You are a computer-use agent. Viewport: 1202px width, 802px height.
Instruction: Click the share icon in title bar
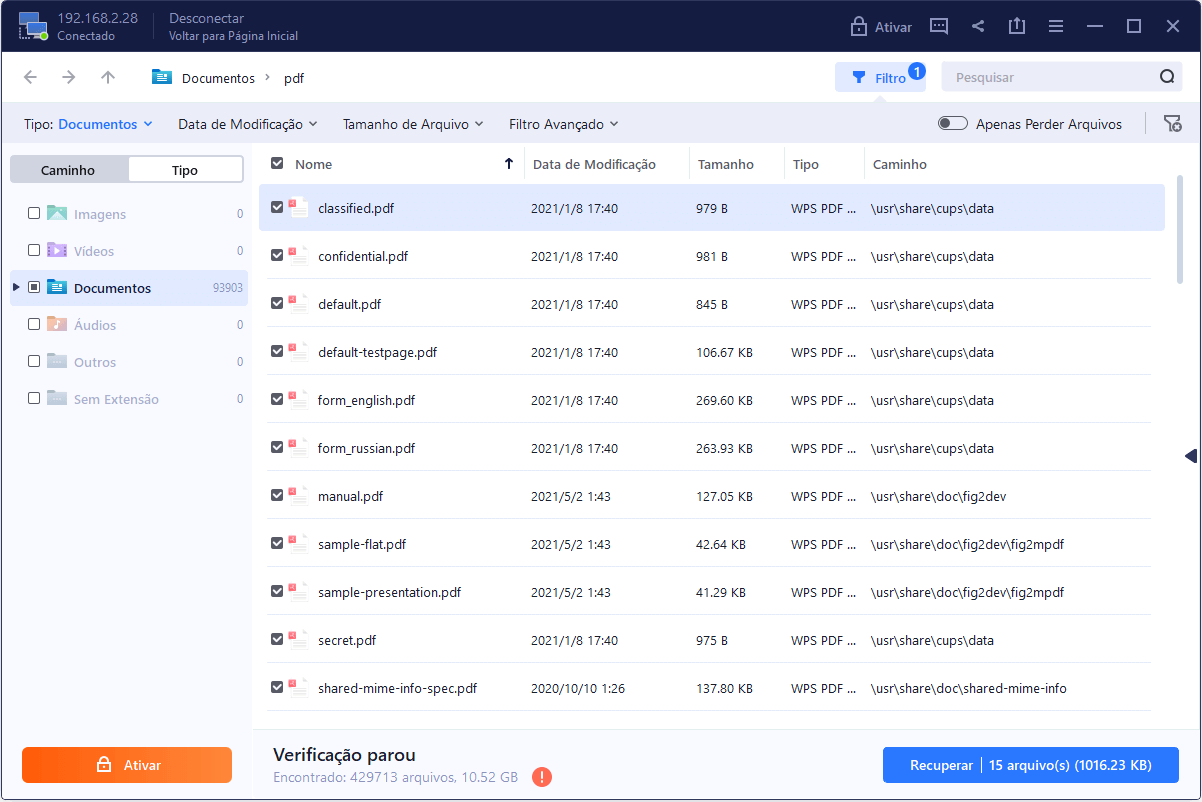978,27
